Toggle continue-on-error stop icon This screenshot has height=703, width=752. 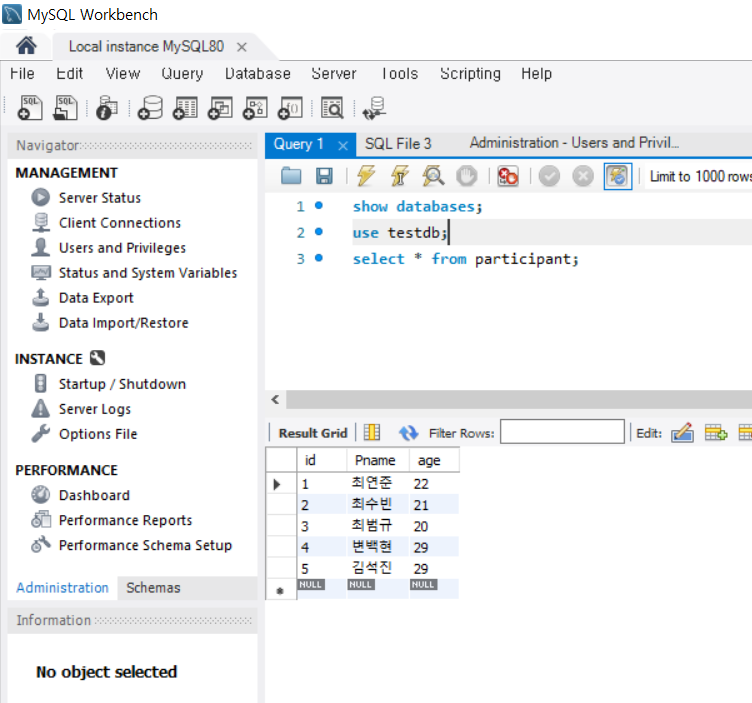tap(508, 176)
